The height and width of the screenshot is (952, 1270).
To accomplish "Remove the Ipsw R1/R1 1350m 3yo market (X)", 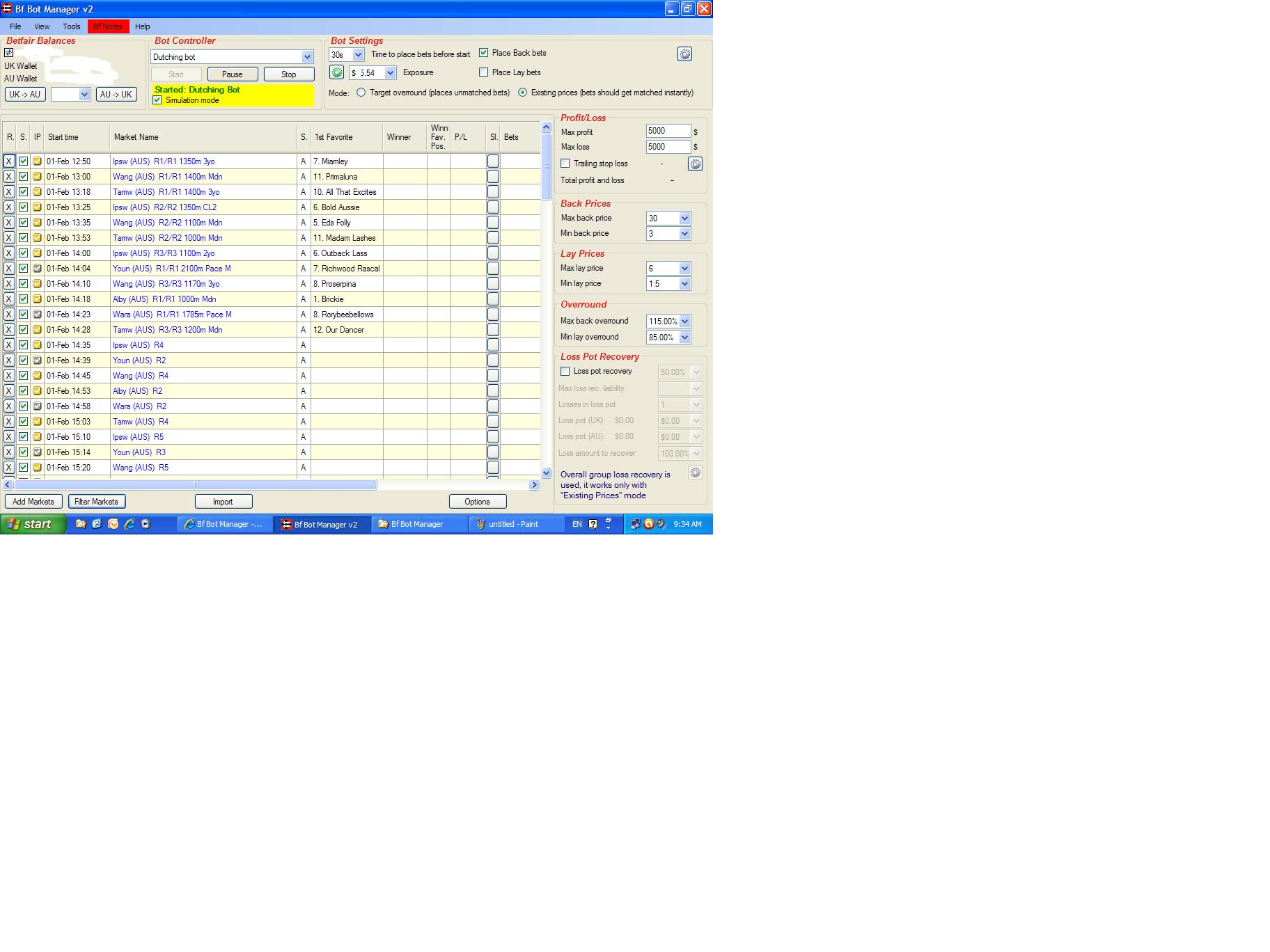I will click(9, 161).
